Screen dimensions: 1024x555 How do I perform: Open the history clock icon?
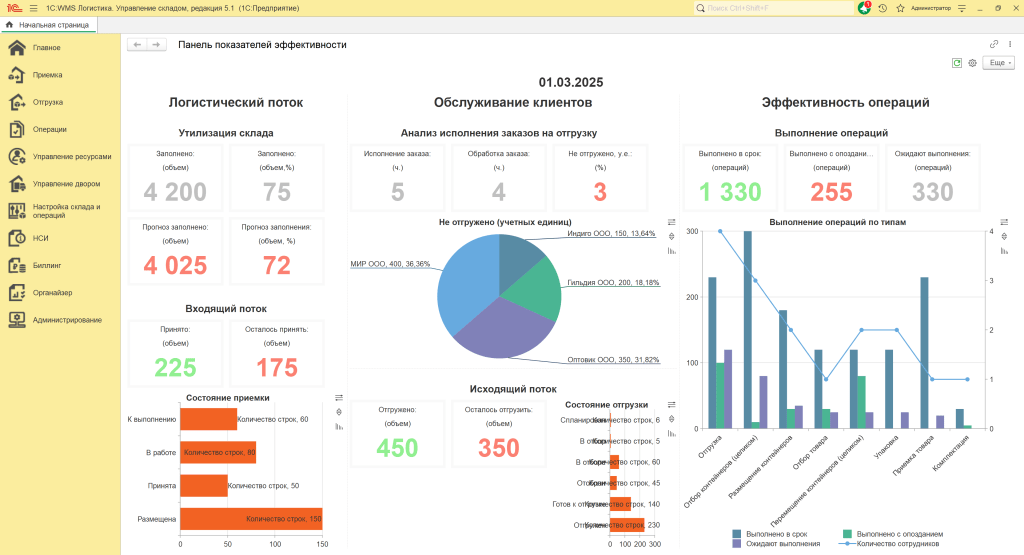coord(882,8)
